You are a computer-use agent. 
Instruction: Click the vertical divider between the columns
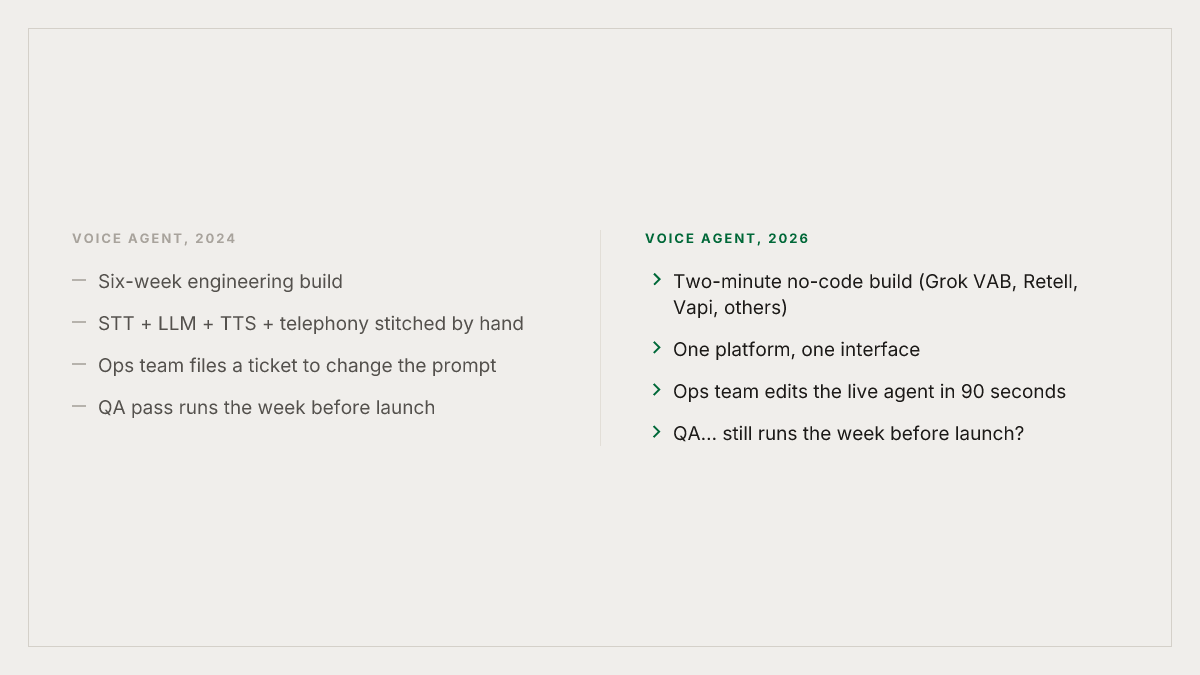(600, 338)
